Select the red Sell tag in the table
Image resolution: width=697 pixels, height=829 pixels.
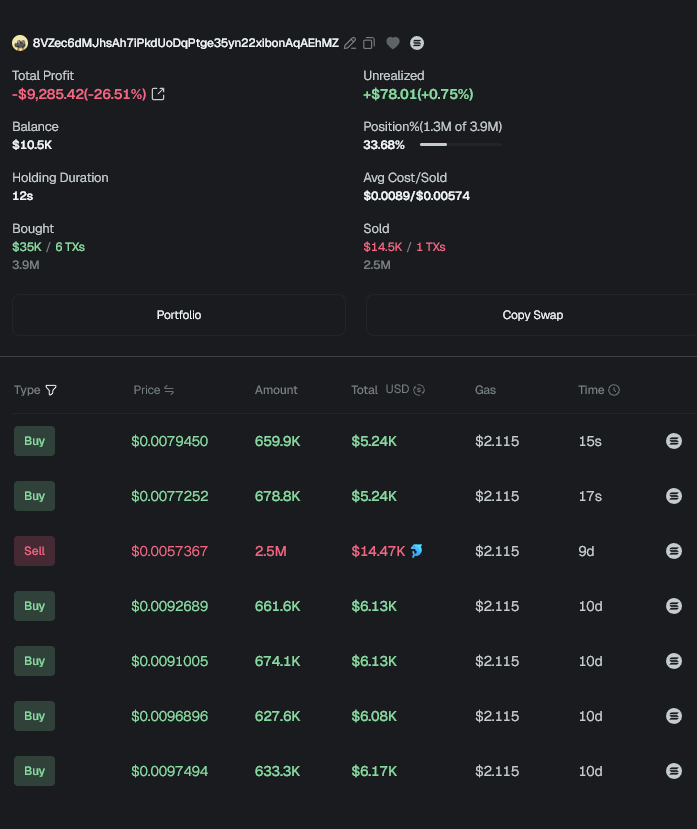34,551
